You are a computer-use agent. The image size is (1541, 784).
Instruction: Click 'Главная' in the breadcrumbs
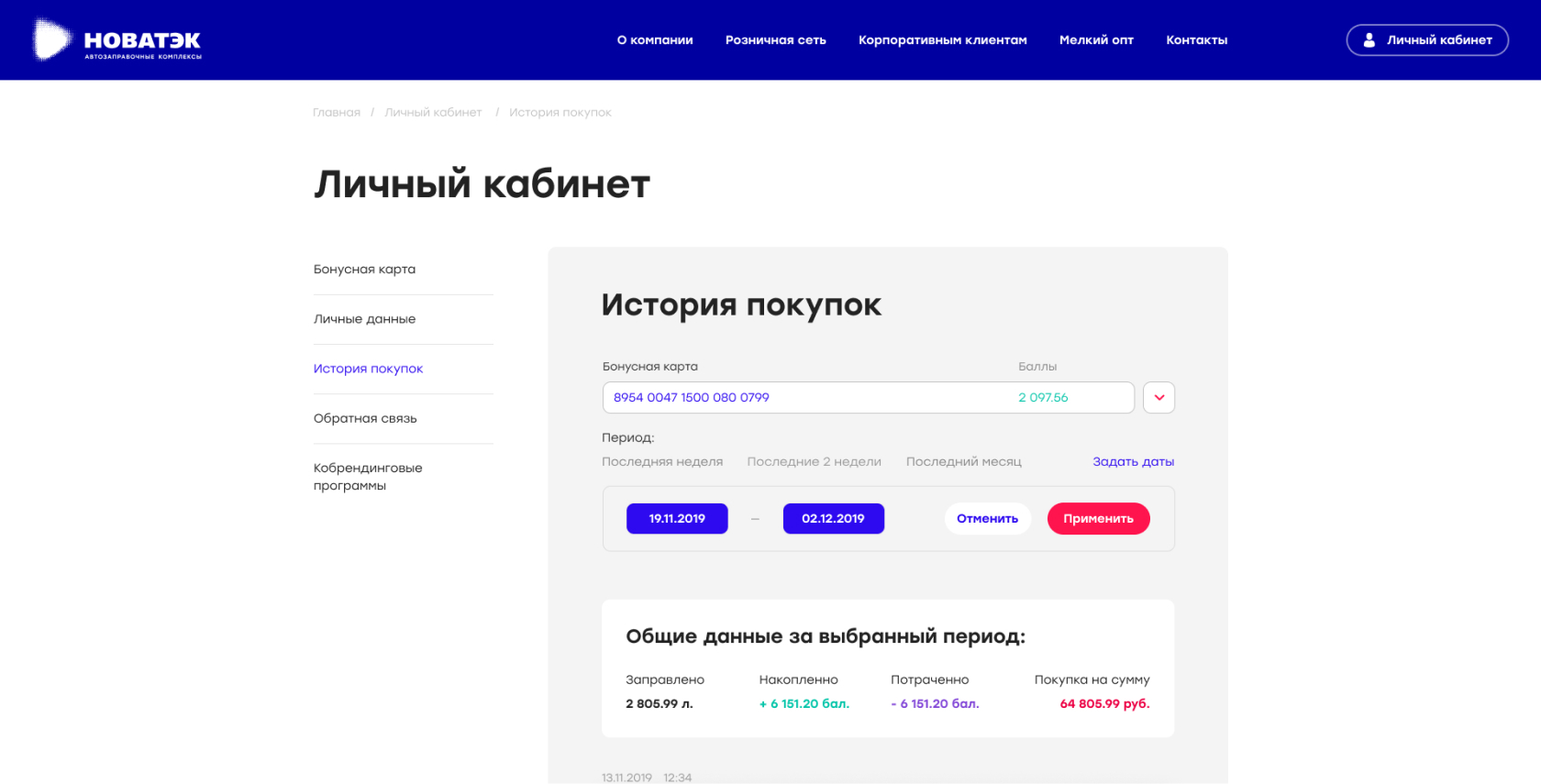[336, 113]
